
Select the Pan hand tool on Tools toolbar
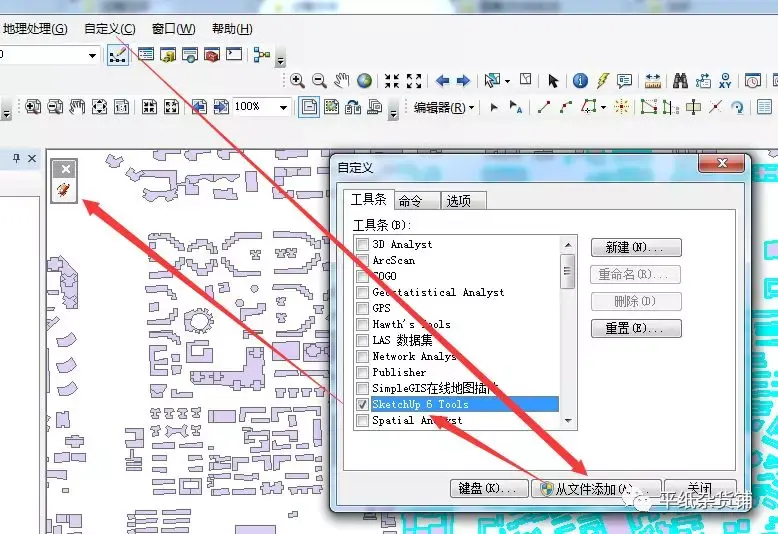pyautogui.click(x=341, y=80)
